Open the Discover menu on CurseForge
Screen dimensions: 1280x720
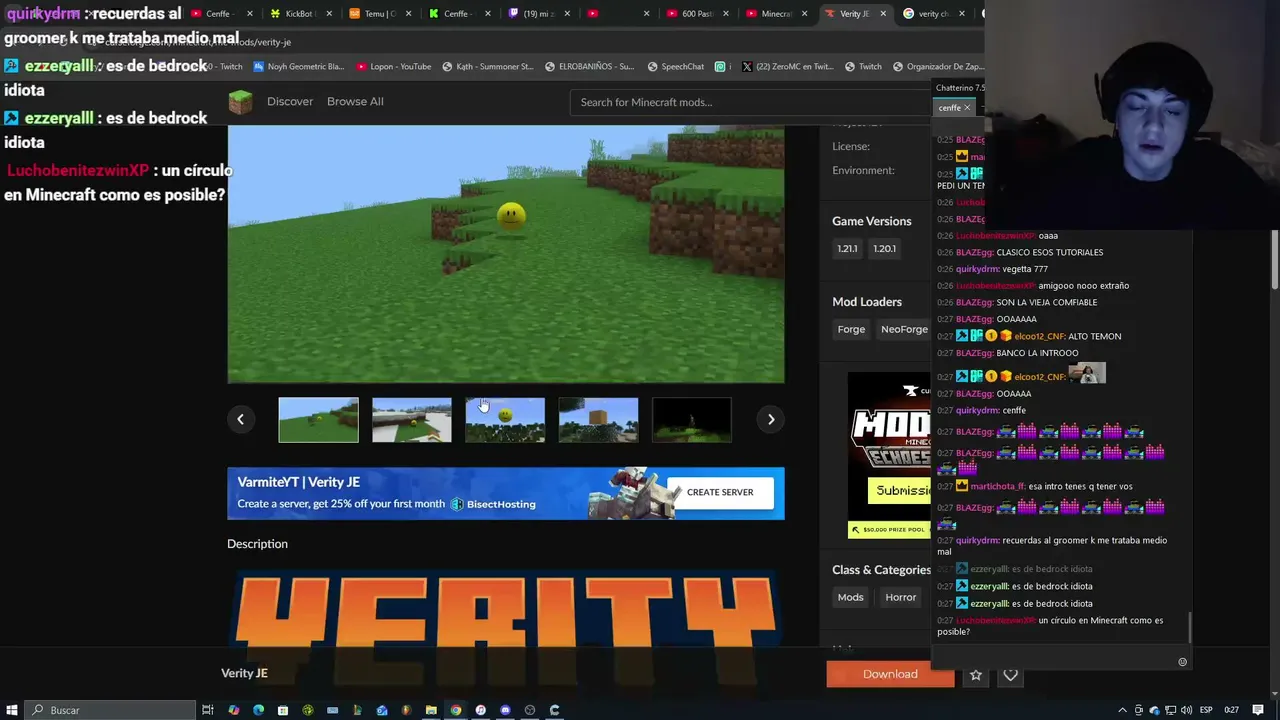point(290,101)
